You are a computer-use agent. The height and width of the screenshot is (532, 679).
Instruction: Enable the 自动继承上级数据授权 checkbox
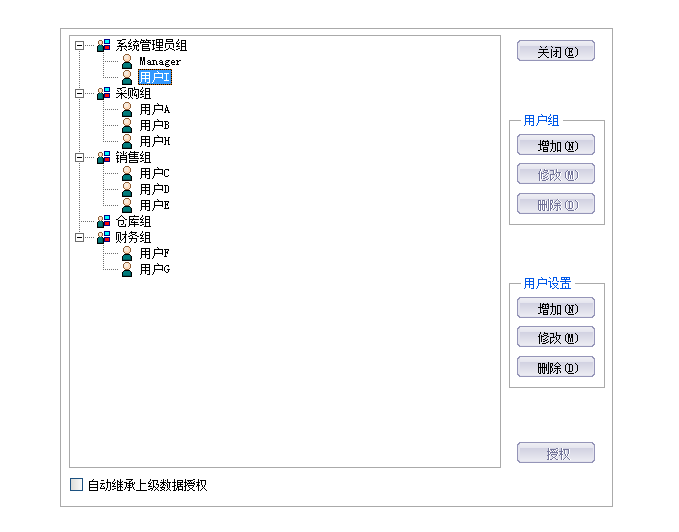(77, 485)
